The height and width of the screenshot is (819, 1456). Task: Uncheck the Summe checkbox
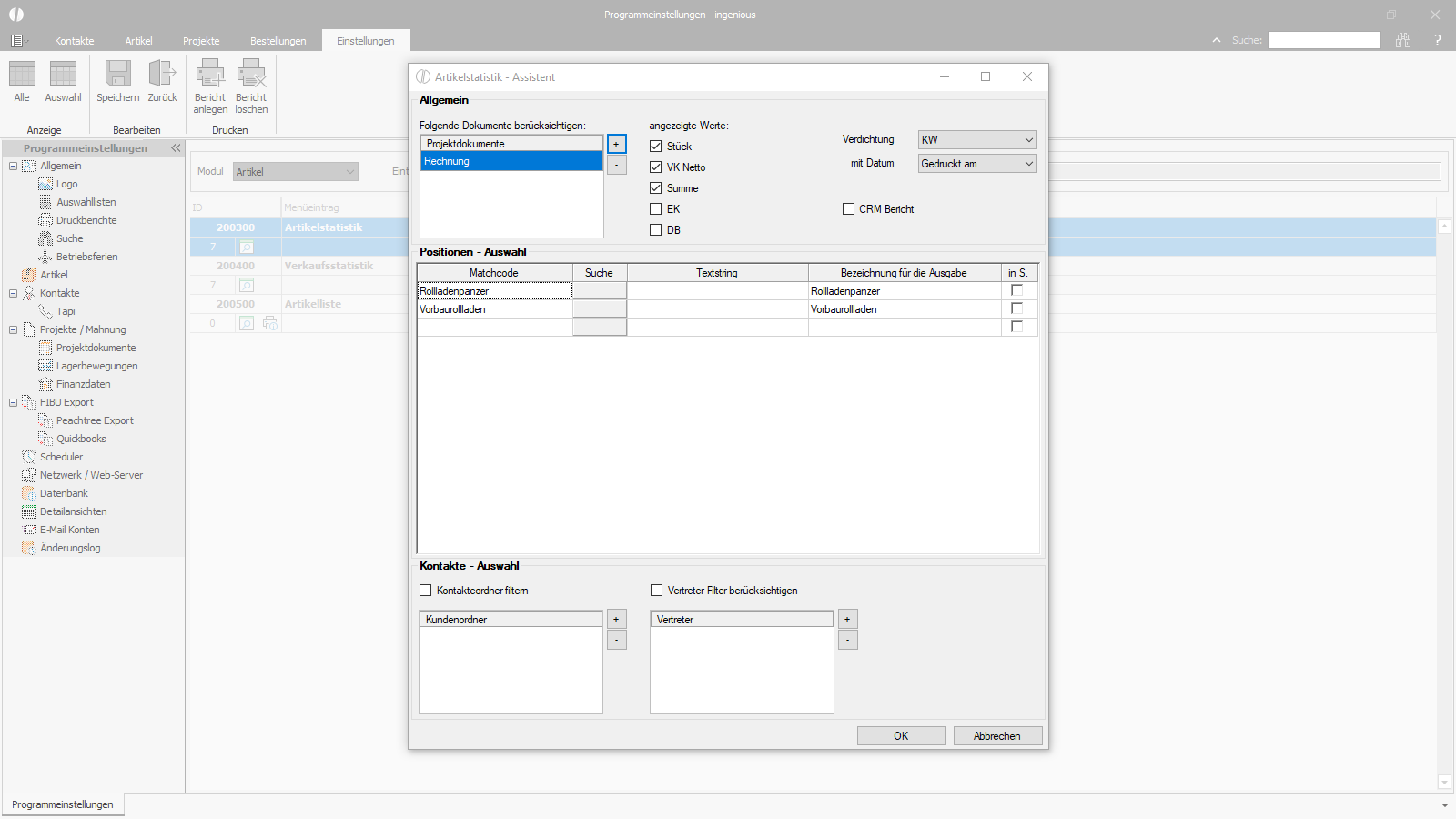[x=655, y=187]
